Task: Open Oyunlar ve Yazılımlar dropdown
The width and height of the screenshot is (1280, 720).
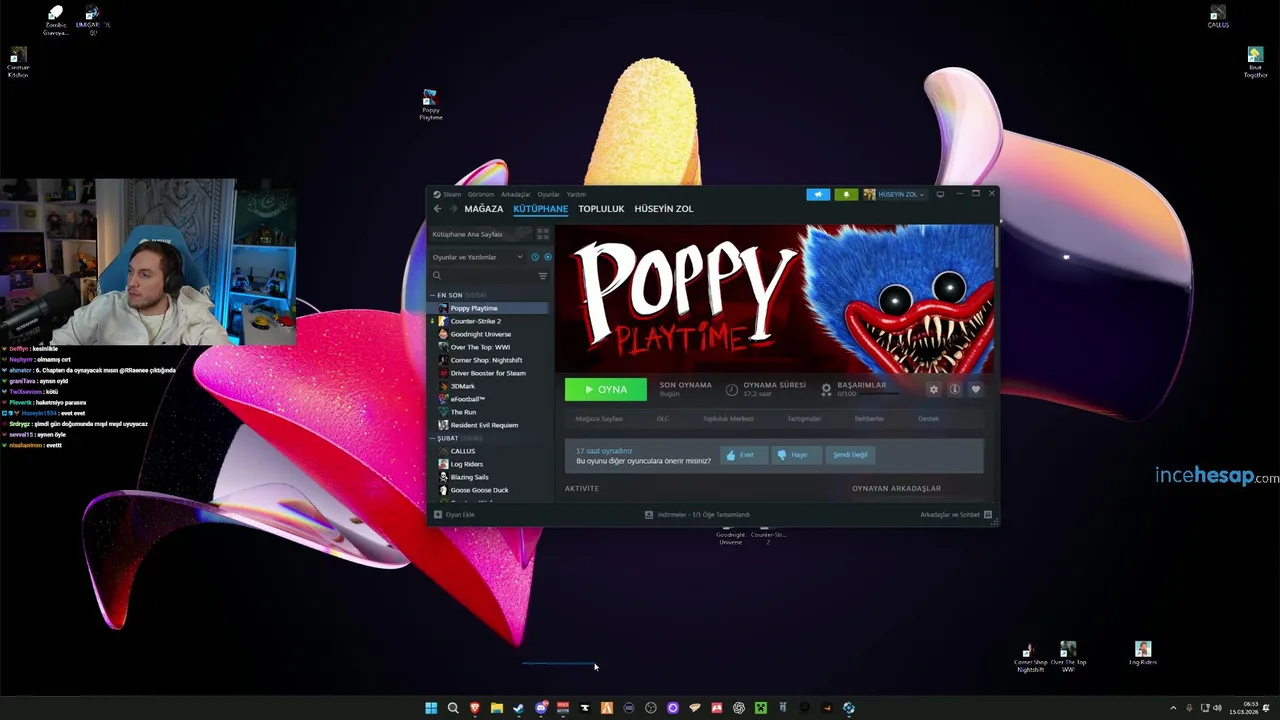Action: (478, 257)
